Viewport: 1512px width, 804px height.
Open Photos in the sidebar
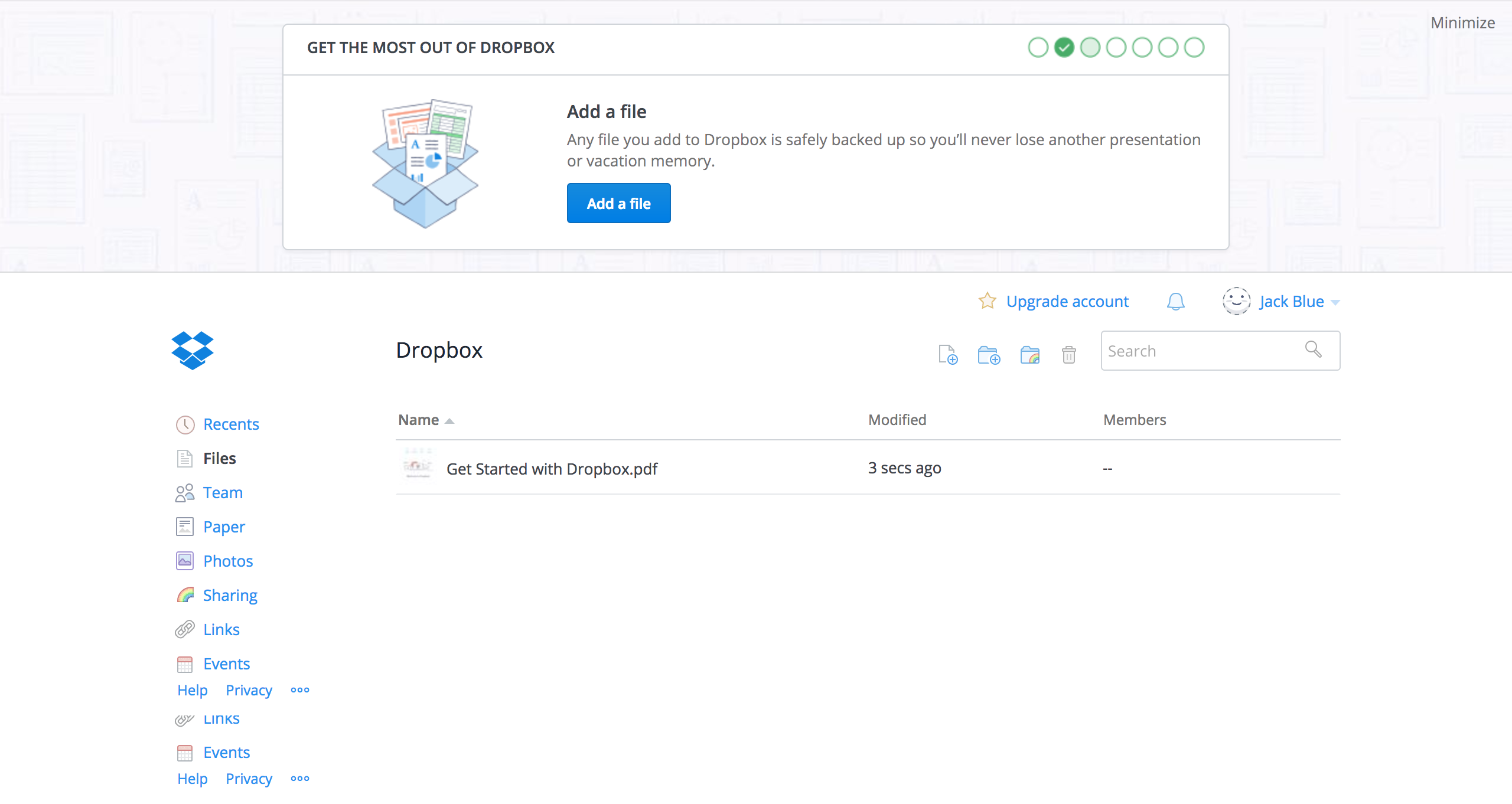[228, 561]
